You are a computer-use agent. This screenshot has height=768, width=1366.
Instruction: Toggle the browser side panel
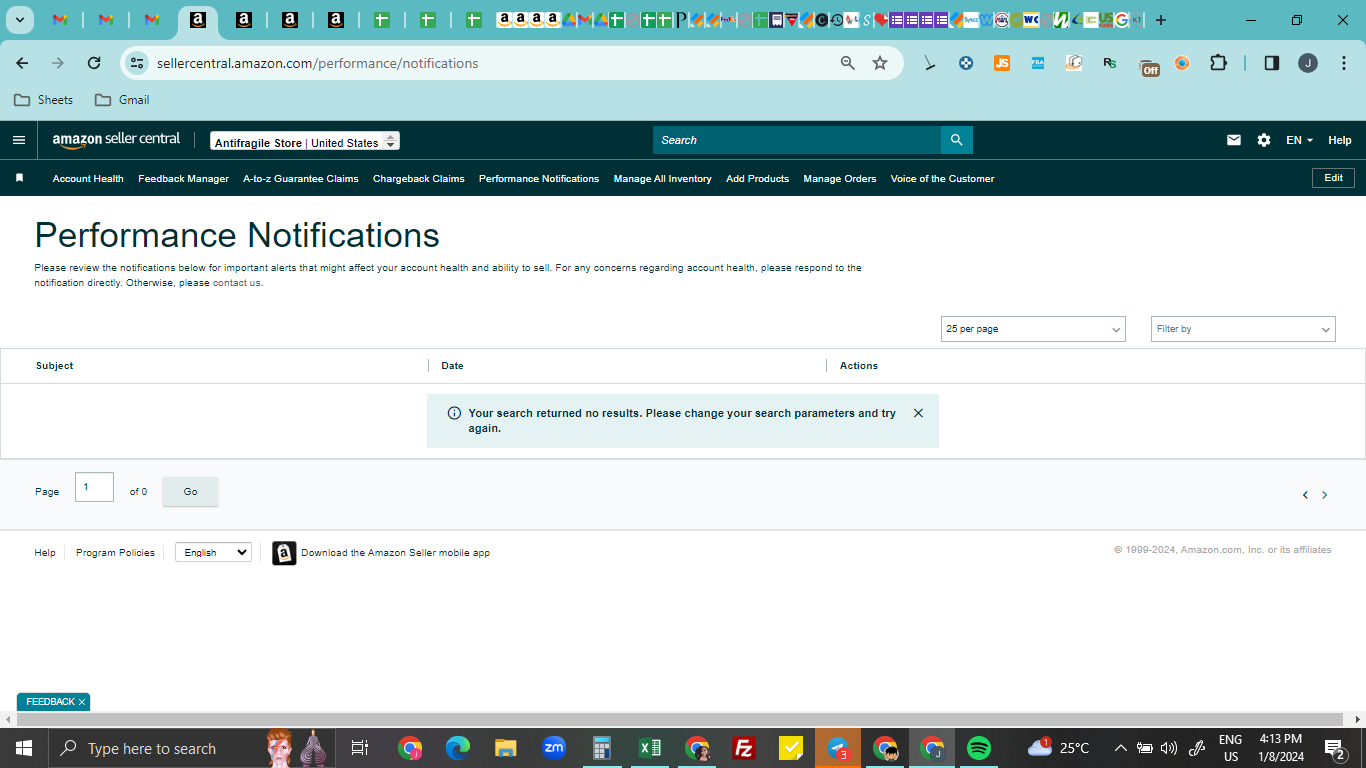click(x=1272, y=63)
